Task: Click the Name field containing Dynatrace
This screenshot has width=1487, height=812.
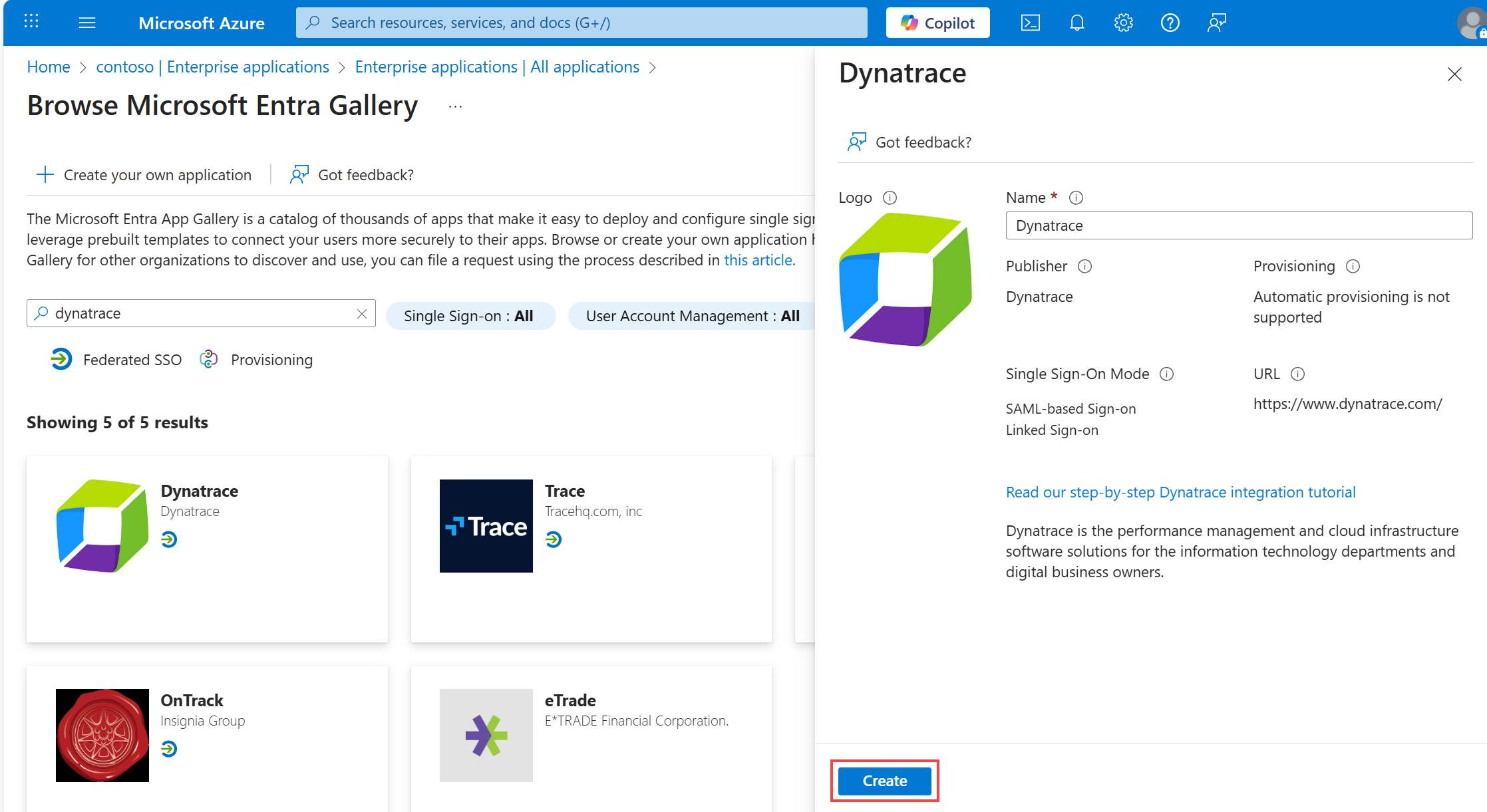Action: click(1239, 225)
